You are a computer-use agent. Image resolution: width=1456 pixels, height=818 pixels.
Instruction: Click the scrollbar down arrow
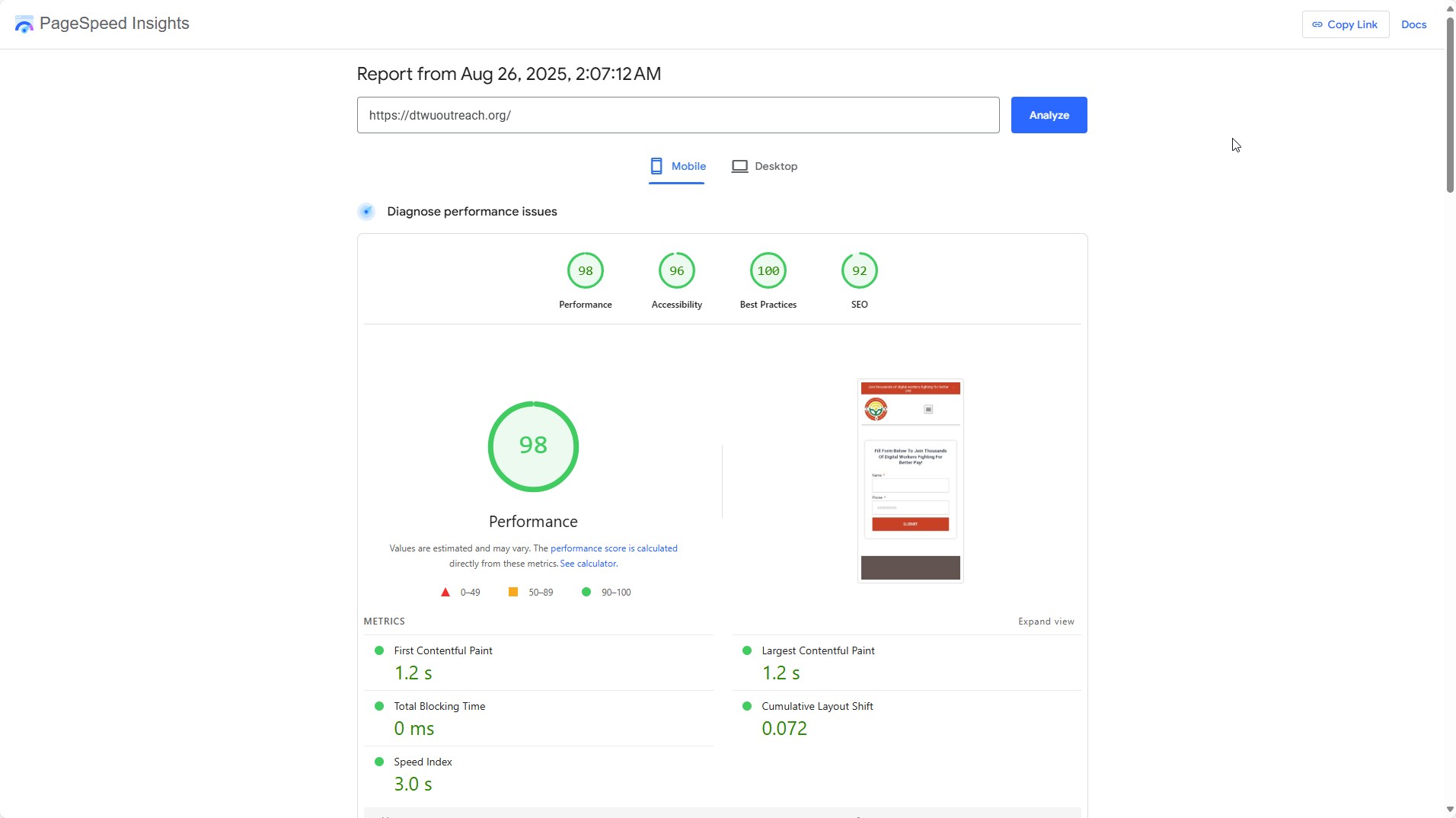coord(1450,810)
